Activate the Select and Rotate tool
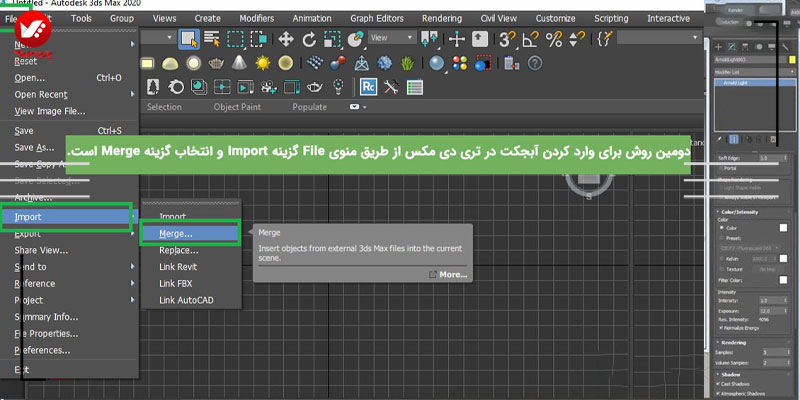Image resolution: width=800 pixels, height=400 pixels. coord(309,39)
